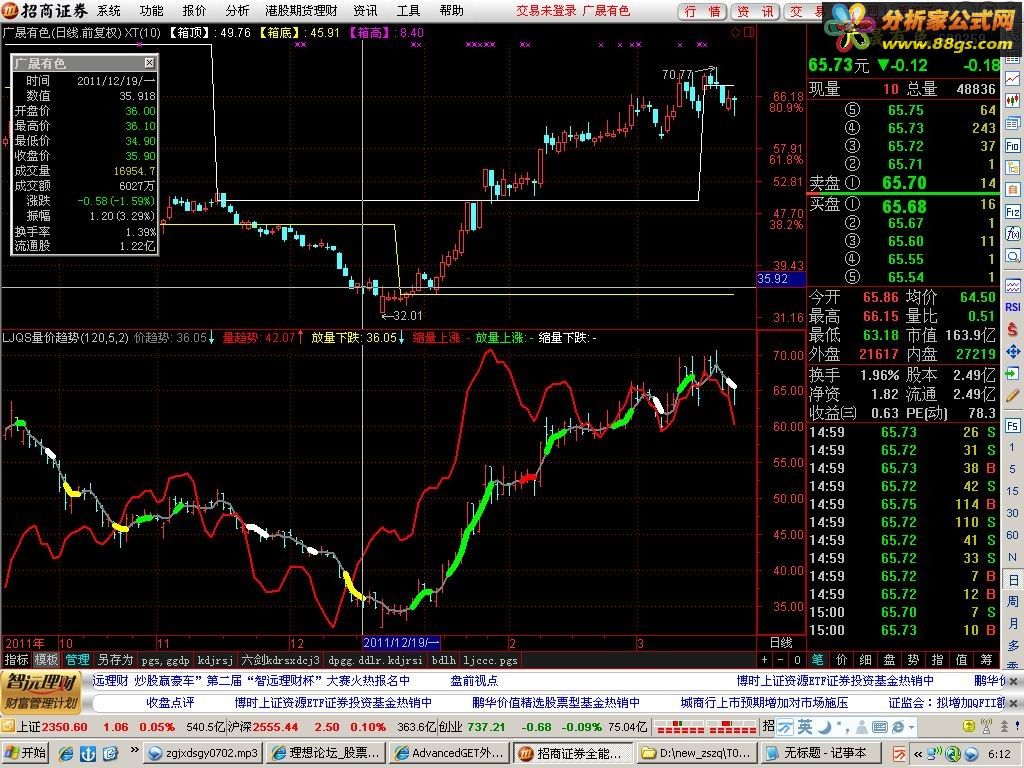Screen dimensions: 1024x768
Task: Open the 港股期货理财 menu
Action: point(302,10)
